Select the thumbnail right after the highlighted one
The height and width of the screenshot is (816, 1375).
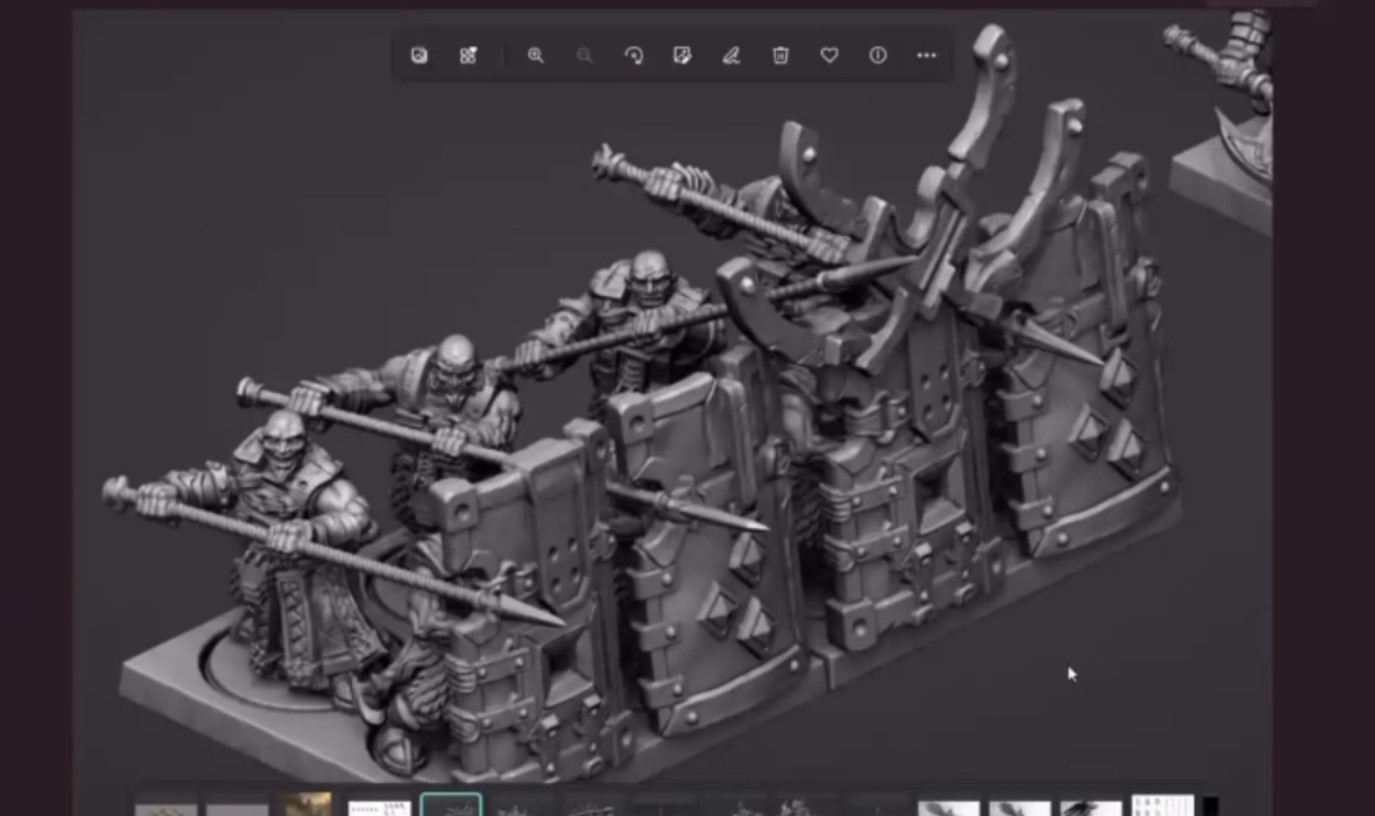pos(522,807)
